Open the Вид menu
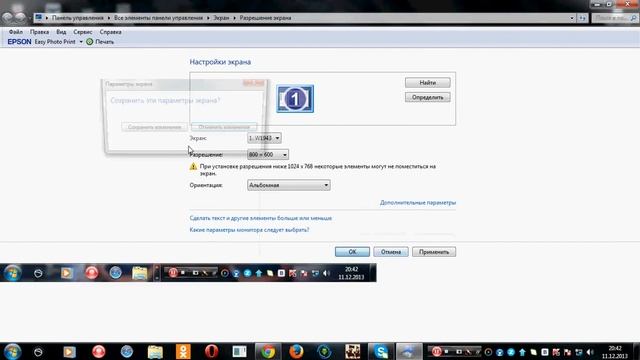This screenshot has height=360, width=640. point(61,32)
